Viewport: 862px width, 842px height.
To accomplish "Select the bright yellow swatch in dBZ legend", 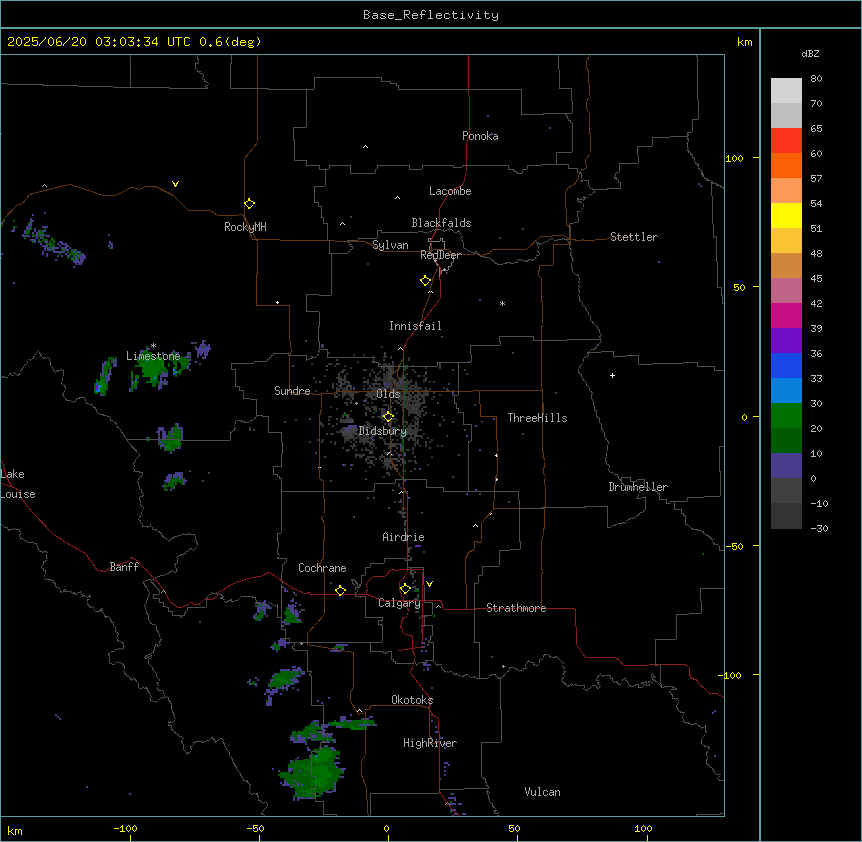I will (x=786, y=215).
